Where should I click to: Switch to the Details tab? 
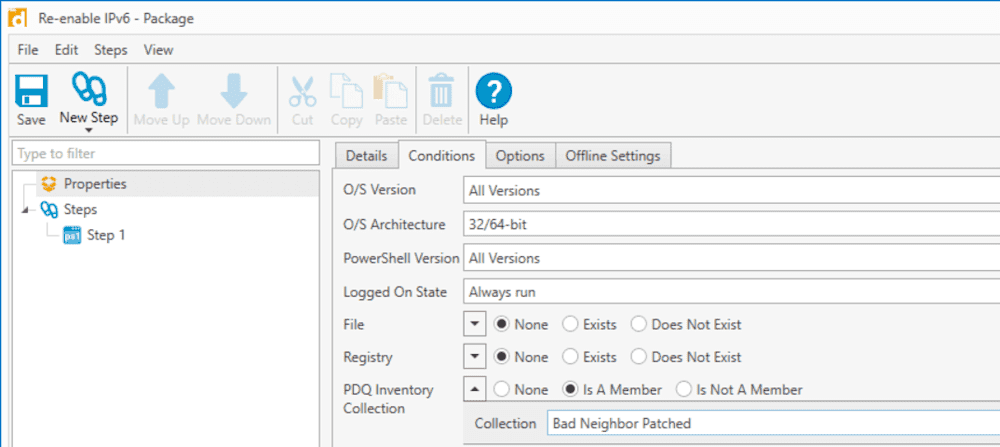(366, 156)
